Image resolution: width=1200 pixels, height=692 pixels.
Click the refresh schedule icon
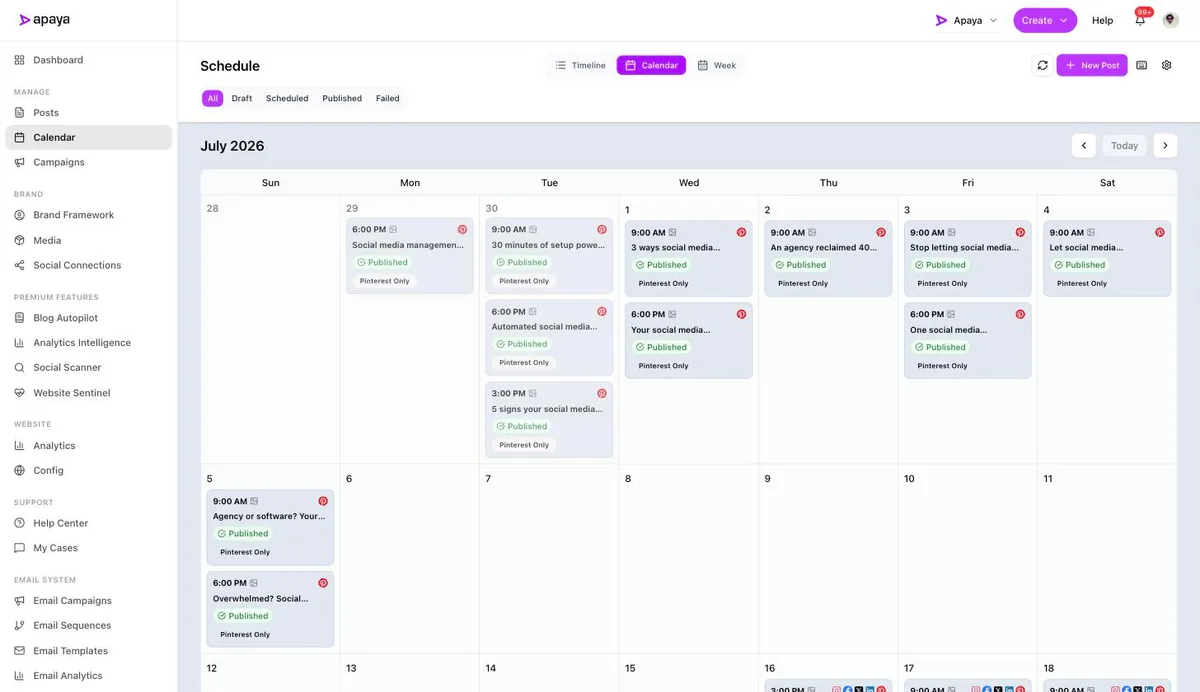pos(1042,65)
